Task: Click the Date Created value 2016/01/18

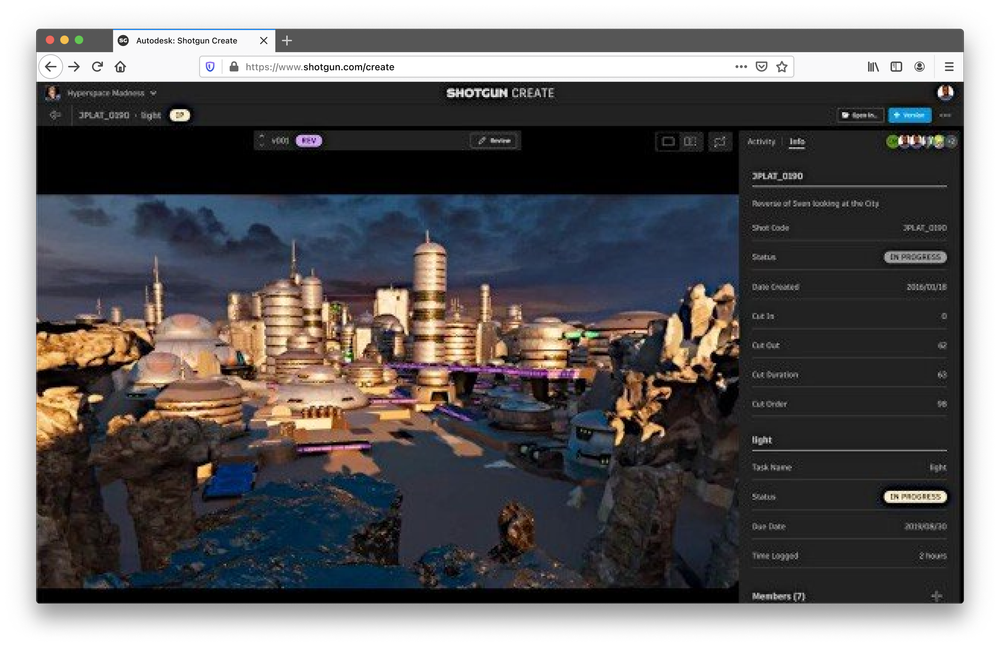Action: click(926, 287)
